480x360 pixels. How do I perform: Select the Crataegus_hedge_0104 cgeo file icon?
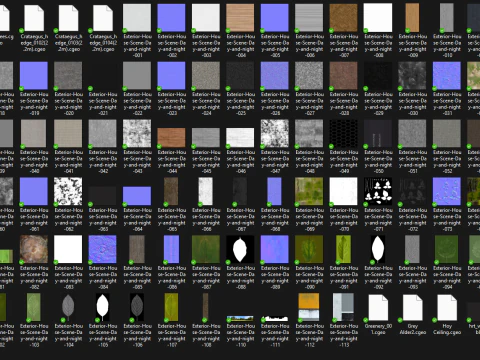(103, 18)
